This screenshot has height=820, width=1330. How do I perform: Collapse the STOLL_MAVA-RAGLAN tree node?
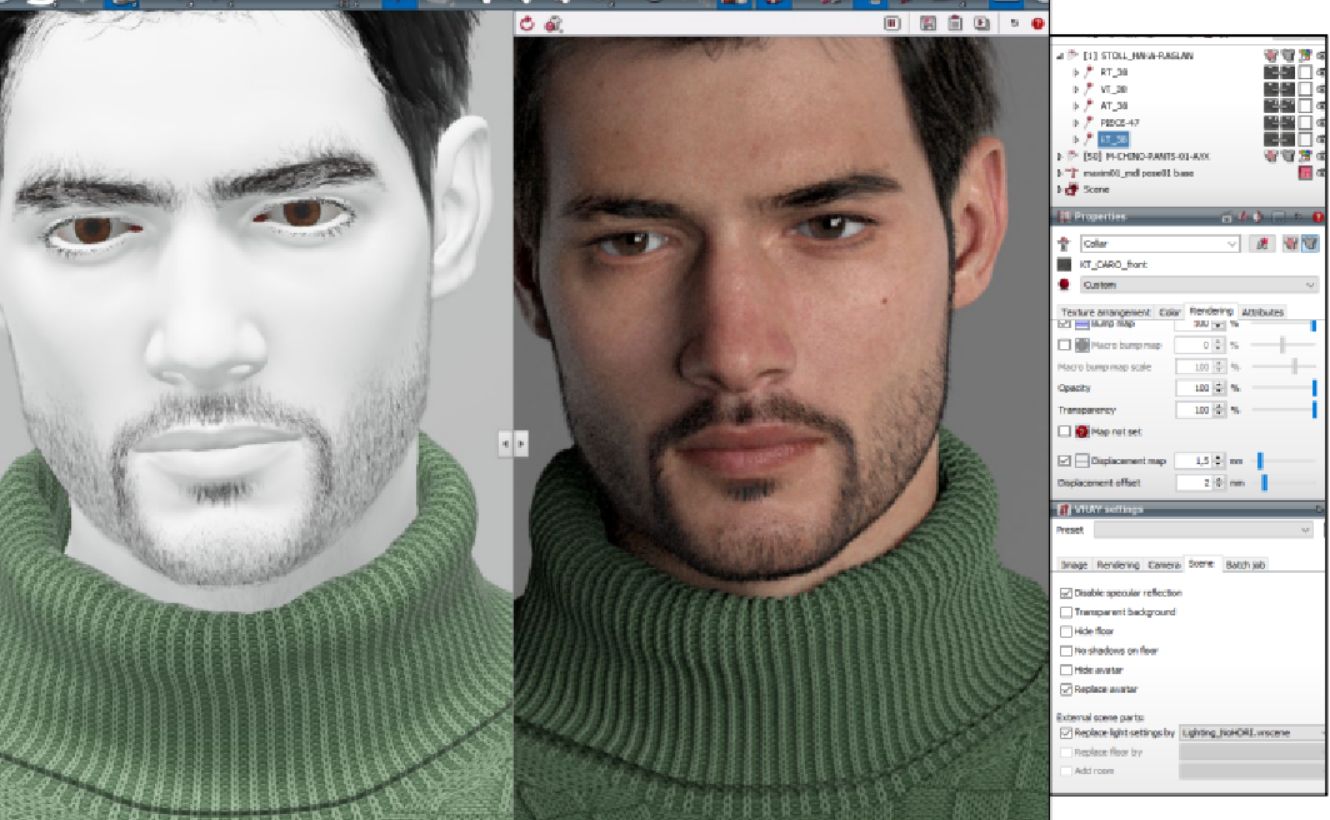point(1061,56)
